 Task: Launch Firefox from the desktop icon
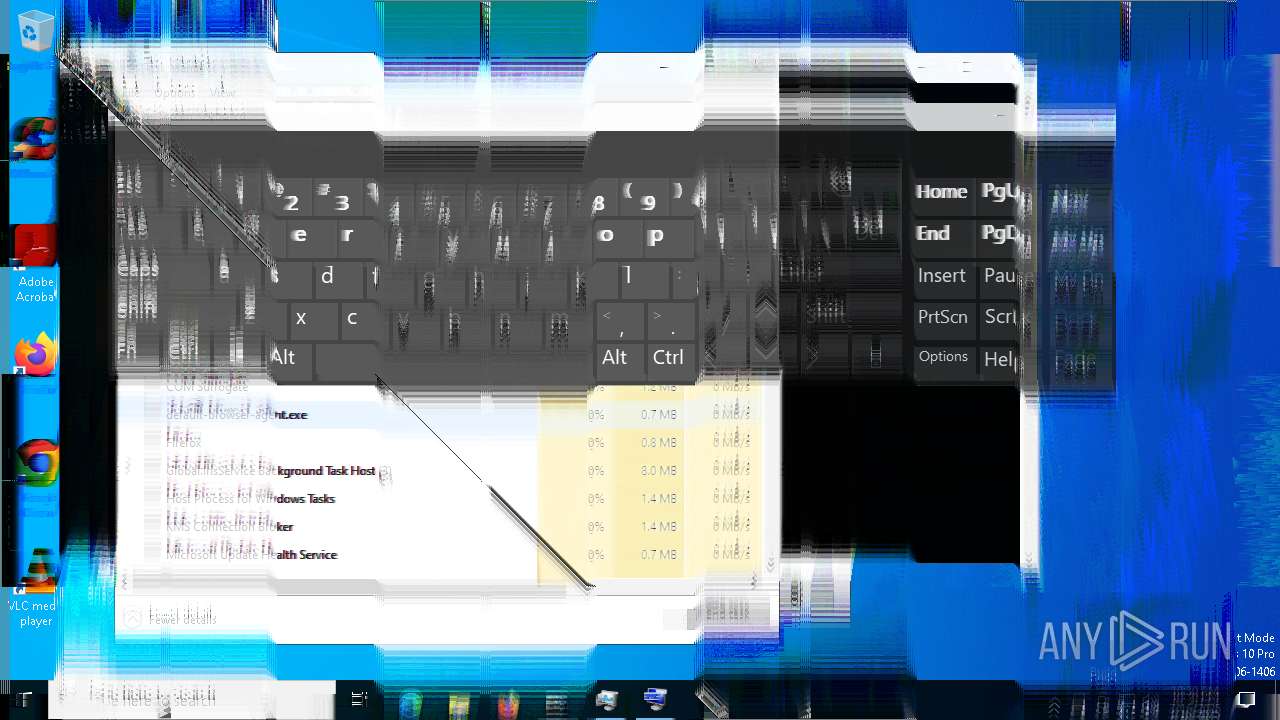click(36, 354)
